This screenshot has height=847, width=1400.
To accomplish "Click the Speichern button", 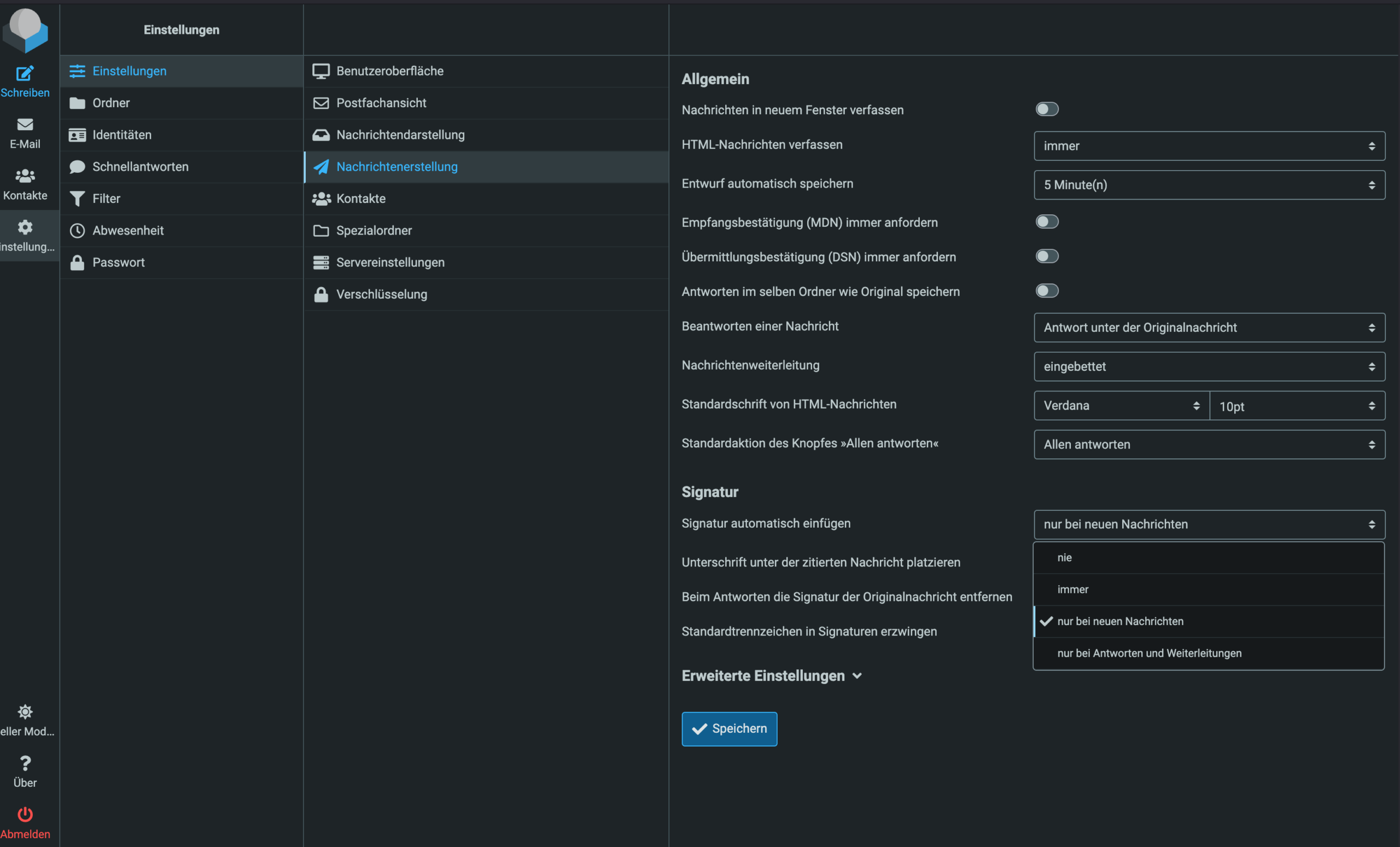I will pos(729,729).
